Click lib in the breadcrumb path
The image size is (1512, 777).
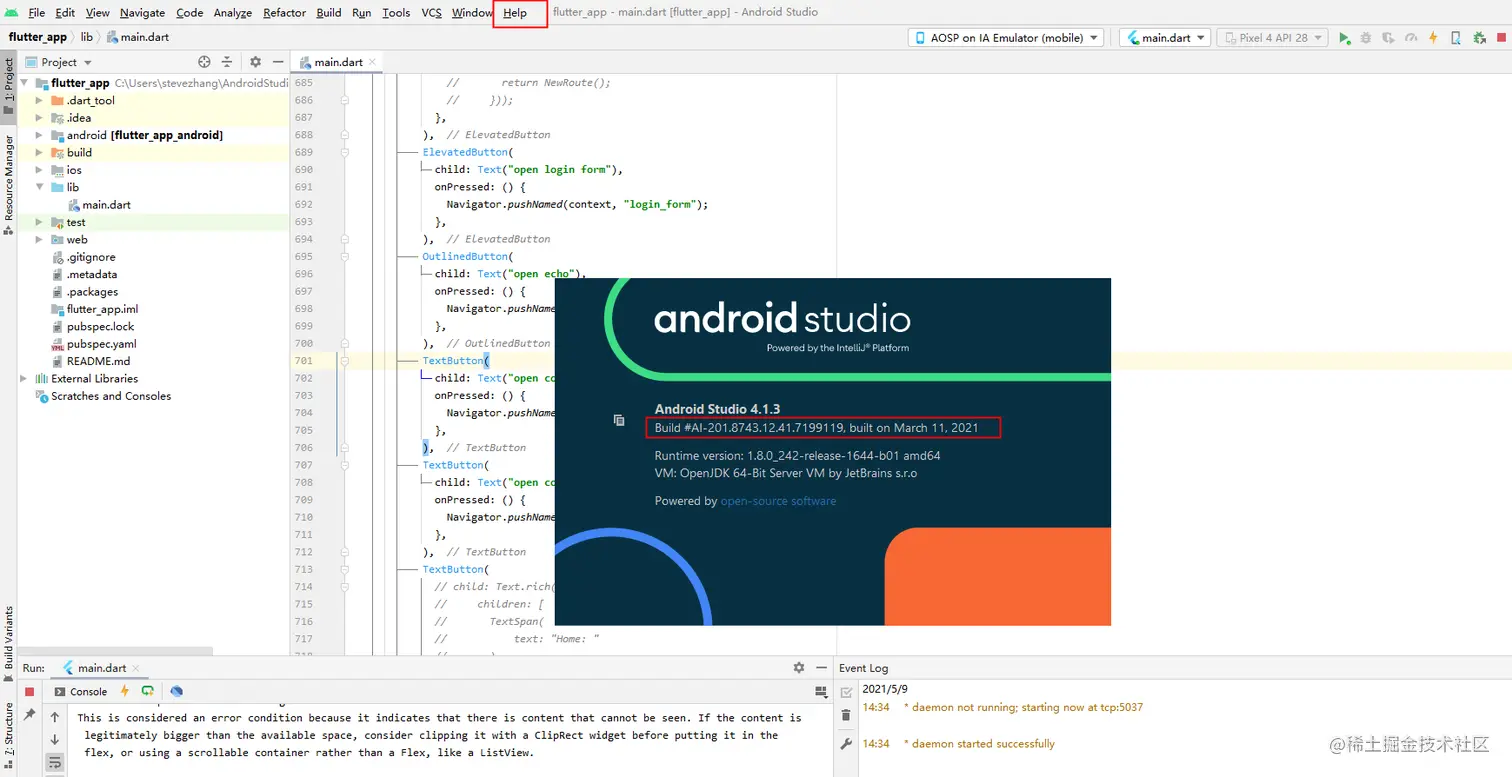pos(87,37)
